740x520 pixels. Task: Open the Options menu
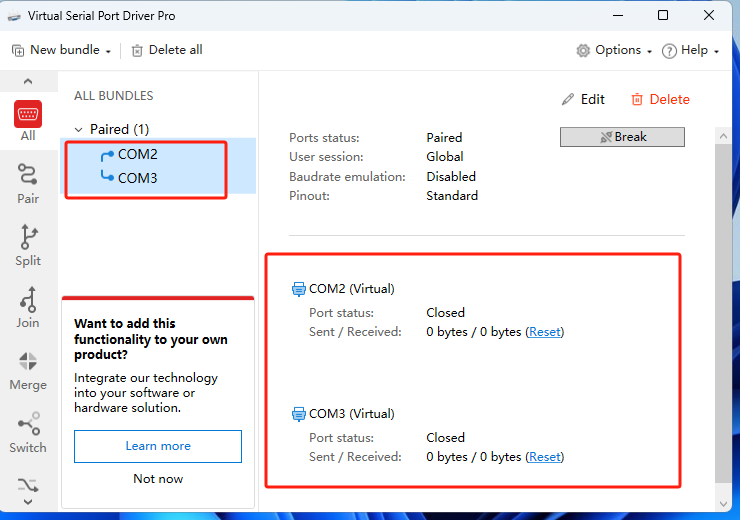tap(614, 50)
